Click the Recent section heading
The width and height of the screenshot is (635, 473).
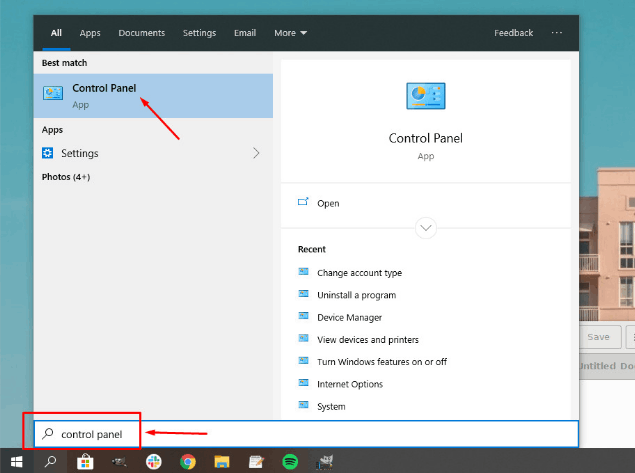pyautogui.click(x=312, y=249)
